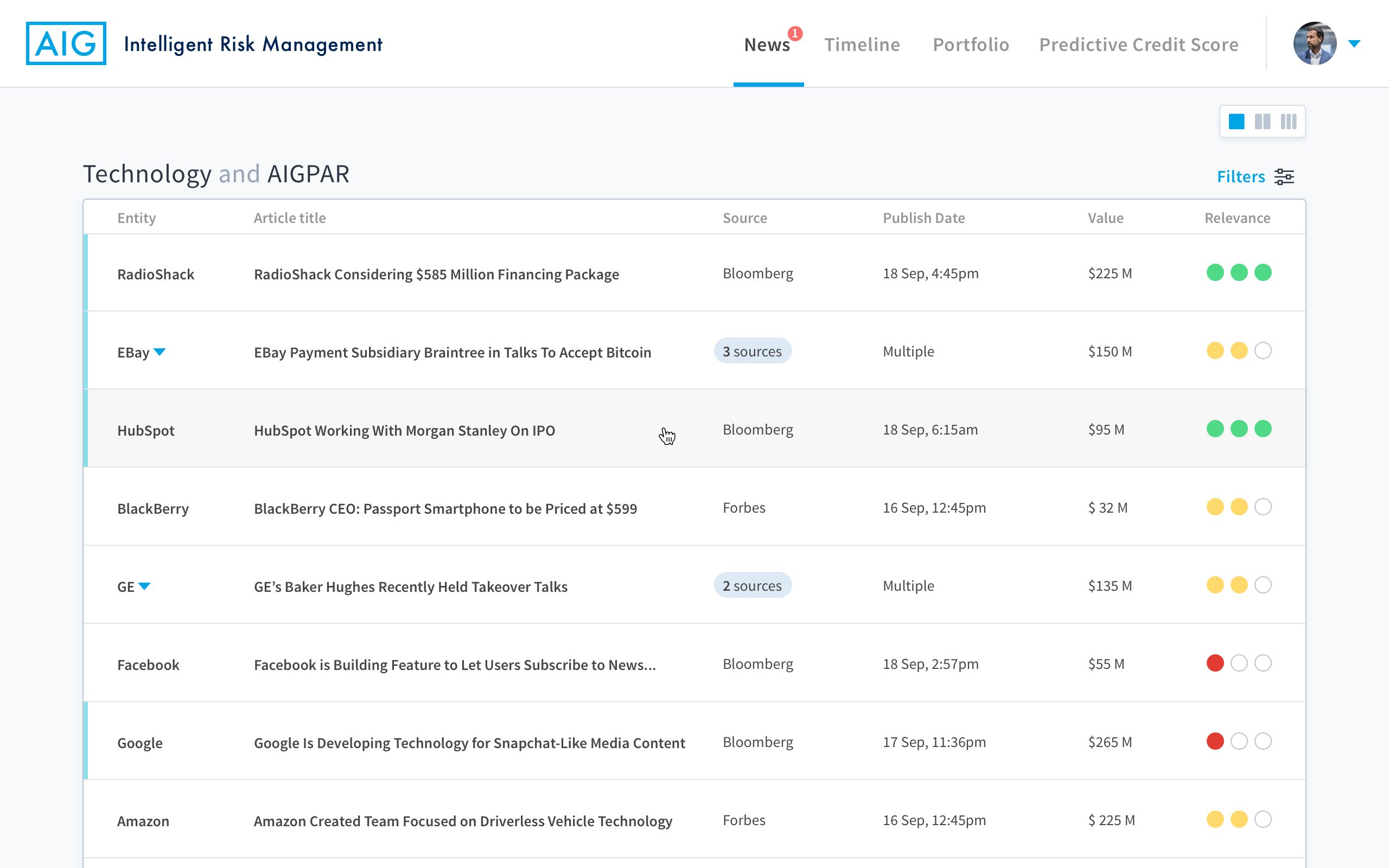Sort by the Relevance column header
This screenshot has height=868, width=1389.
tap(1238, 218)
